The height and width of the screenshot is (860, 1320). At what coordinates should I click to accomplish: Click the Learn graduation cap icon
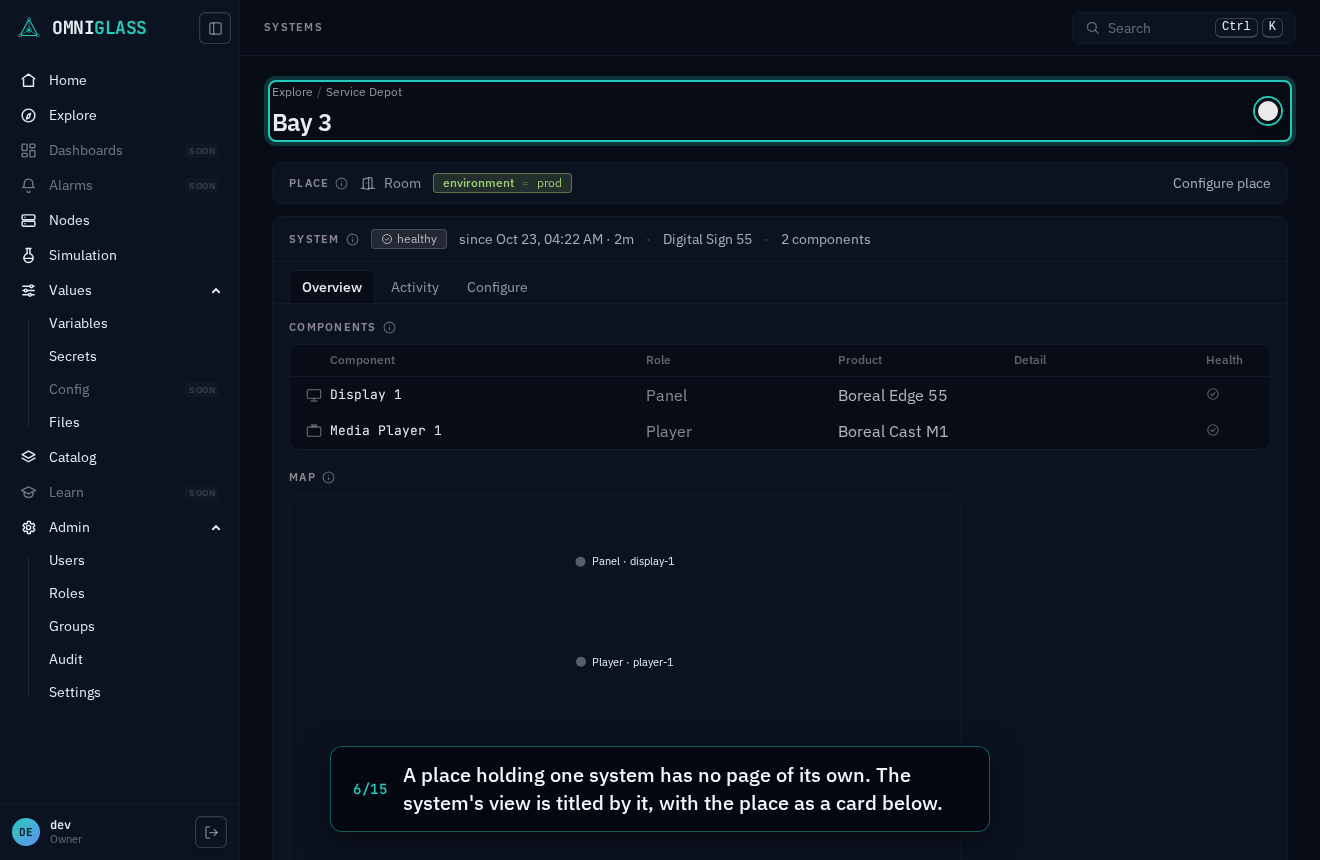29,492
